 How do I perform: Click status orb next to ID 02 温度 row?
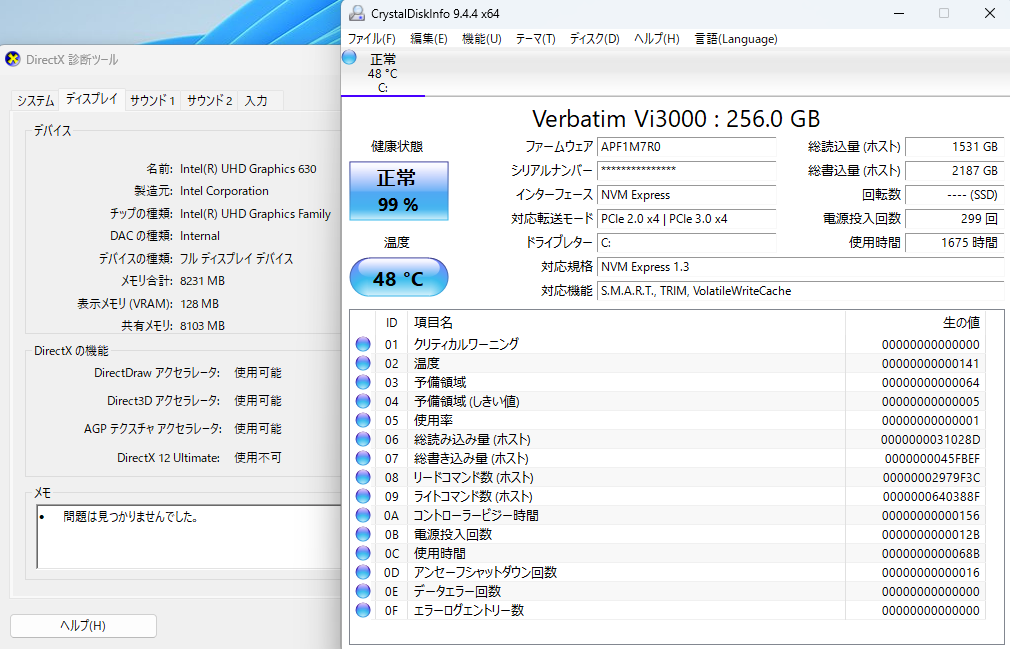(x=363, y=363)
